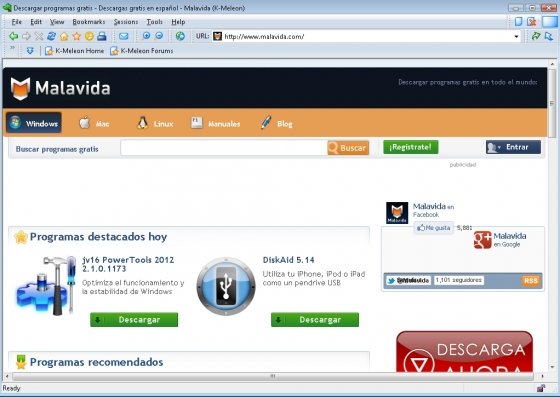The width and height of the screenshot is (560, 397).
Task: Select the Linux tab
Action: coord(155,124)
